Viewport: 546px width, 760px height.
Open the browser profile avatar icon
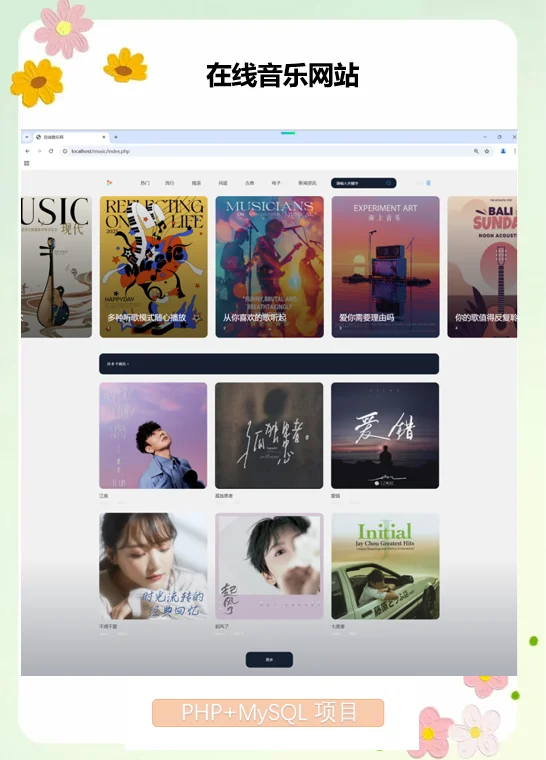pyautogui.click(x=503, y=151)
